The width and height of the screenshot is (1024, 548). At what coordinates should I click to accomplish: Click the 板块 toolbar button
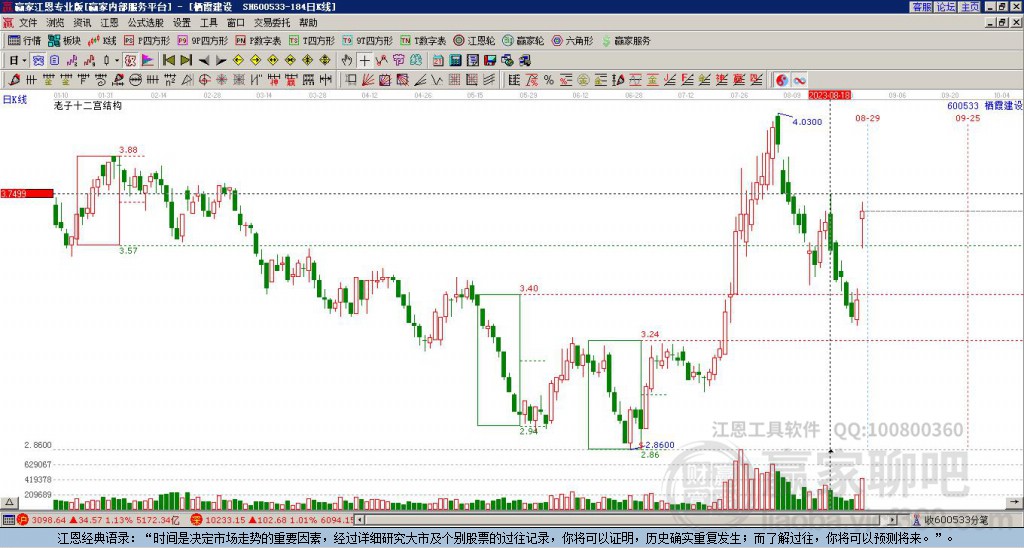tap(64, 40)
